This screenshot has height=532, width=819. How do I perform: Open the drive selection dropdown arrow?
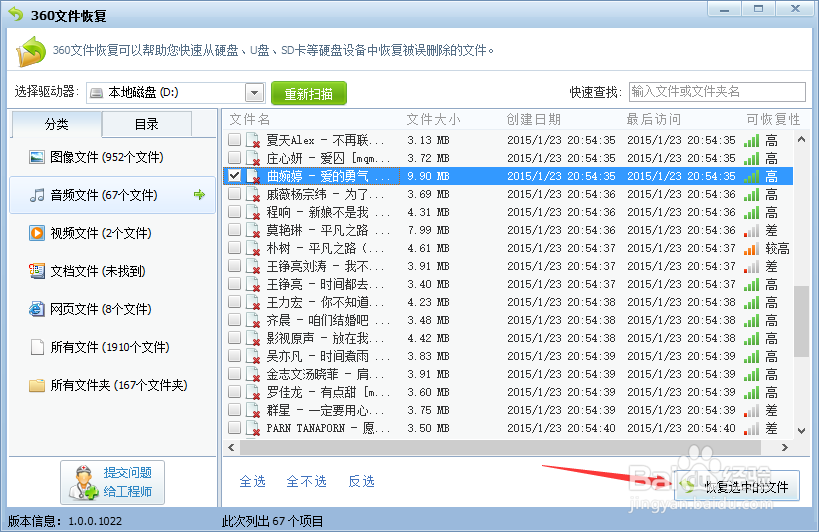coord(254,93)
